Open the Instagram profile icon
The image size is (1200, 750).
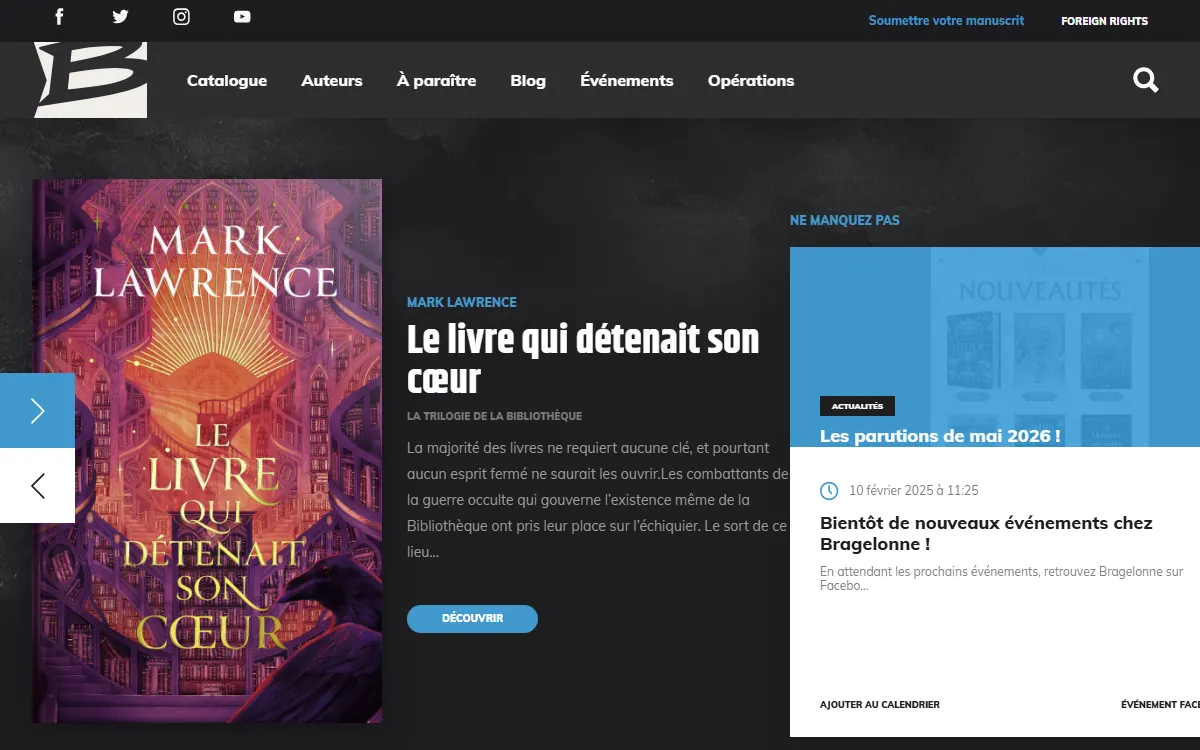181,16
